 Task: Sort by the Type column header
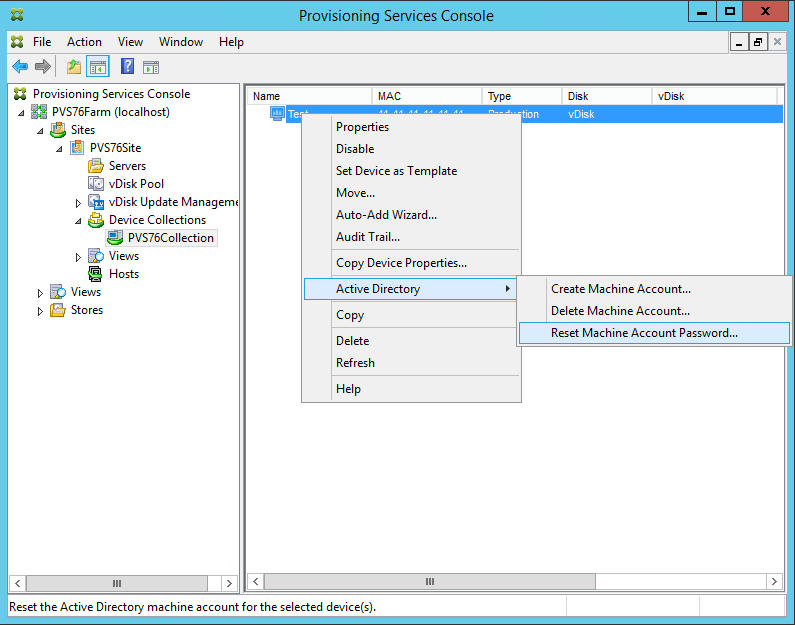[522, 96]
